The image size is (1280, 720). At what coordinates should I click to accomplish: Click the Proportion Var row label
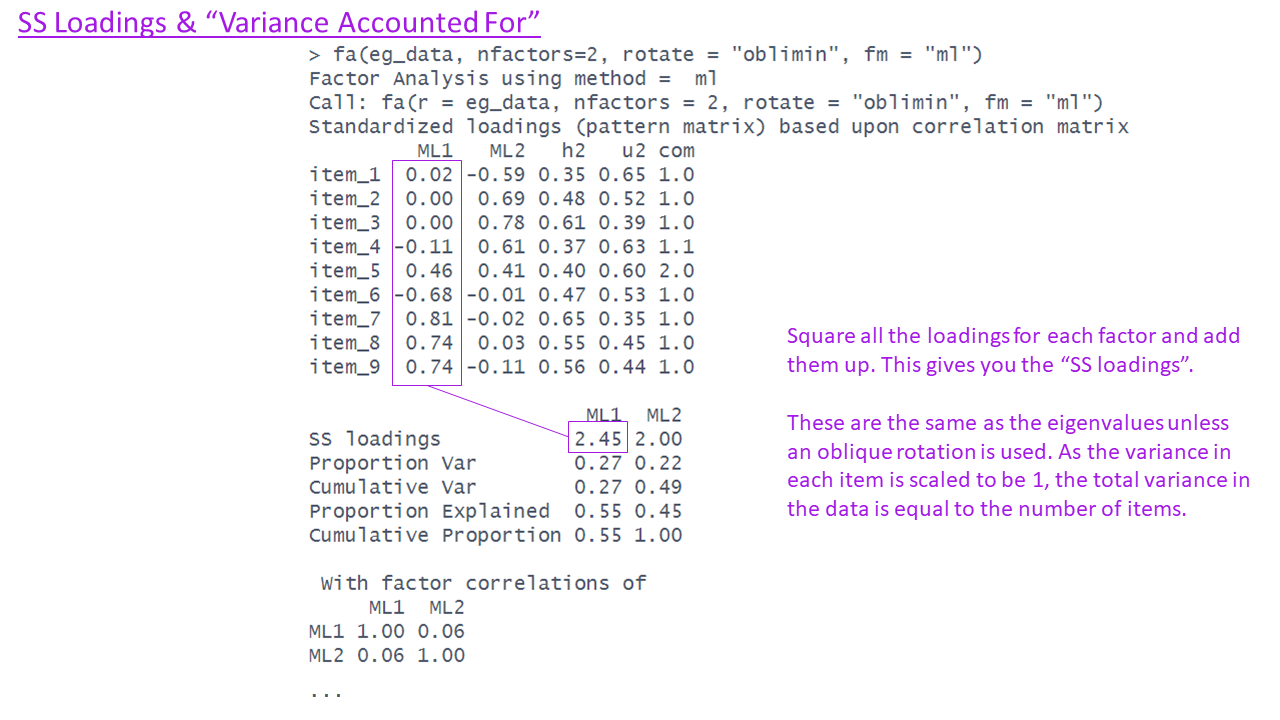coord(392,463)
